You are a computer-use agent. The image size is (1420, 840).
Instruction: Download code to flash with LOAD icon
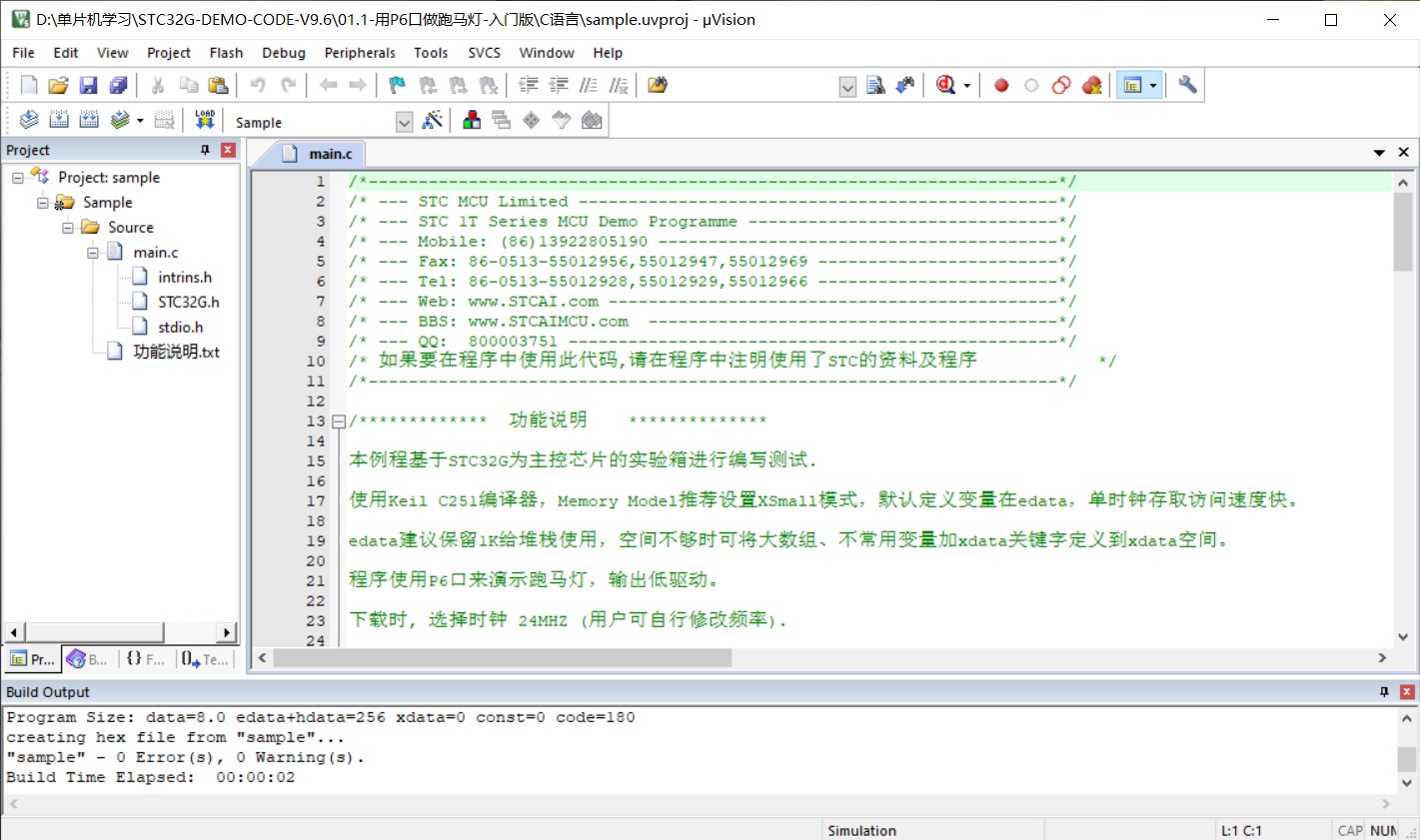205,121
